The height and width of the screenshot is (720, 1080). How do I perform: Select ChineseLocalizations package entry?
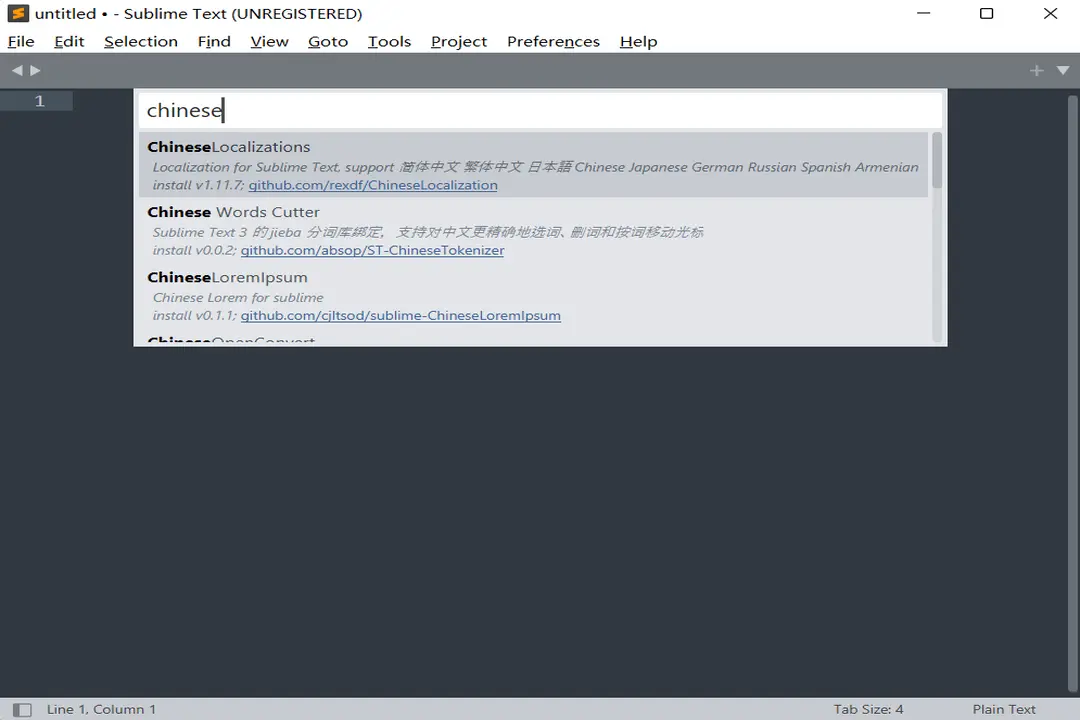229,147
